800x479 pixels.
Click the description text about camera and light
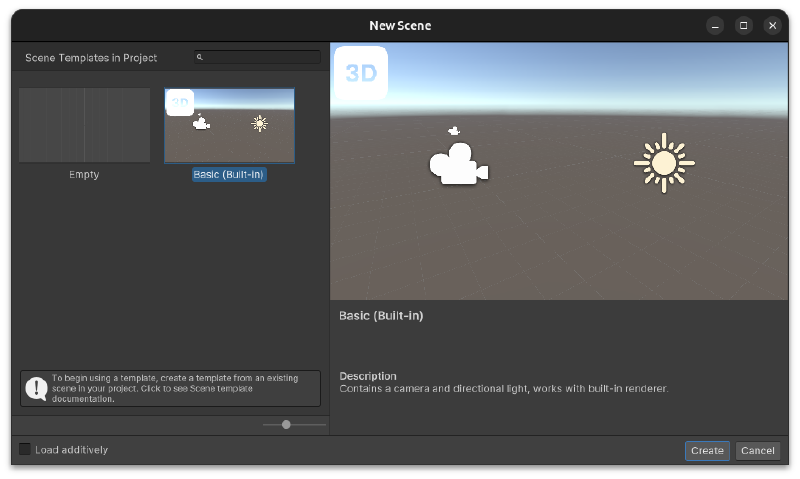pos(504,389)
